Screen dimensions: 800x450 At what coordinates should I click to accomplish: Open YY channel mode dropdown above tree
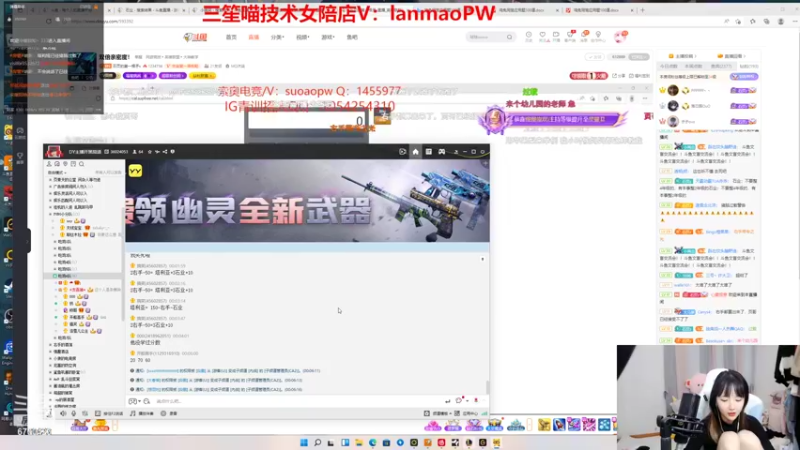[x=57, y=172]
